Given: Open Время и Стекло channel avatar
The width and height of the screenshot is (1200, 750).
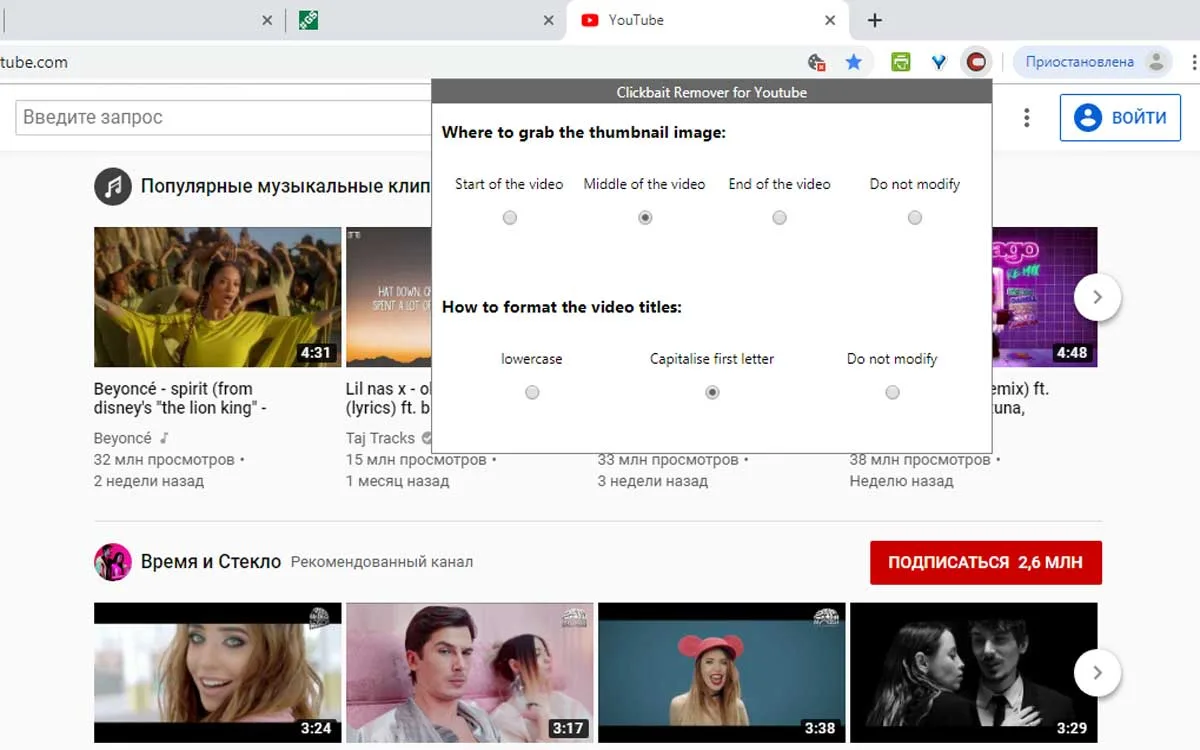Looking at the screenshot, I should [113, 562].
